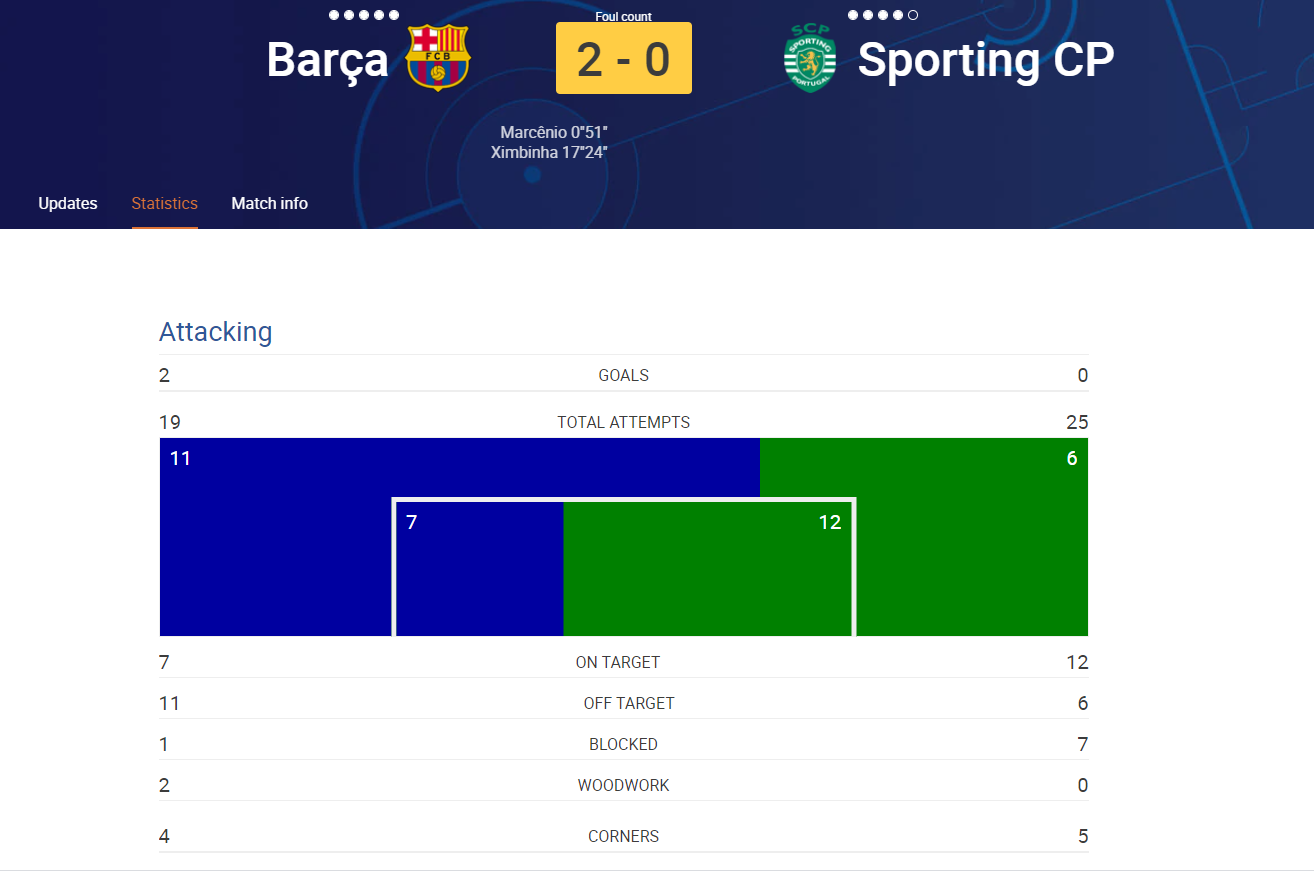Open the Updates tab
The width and height of the screenshot is (1314, 872).
[68, 203]
